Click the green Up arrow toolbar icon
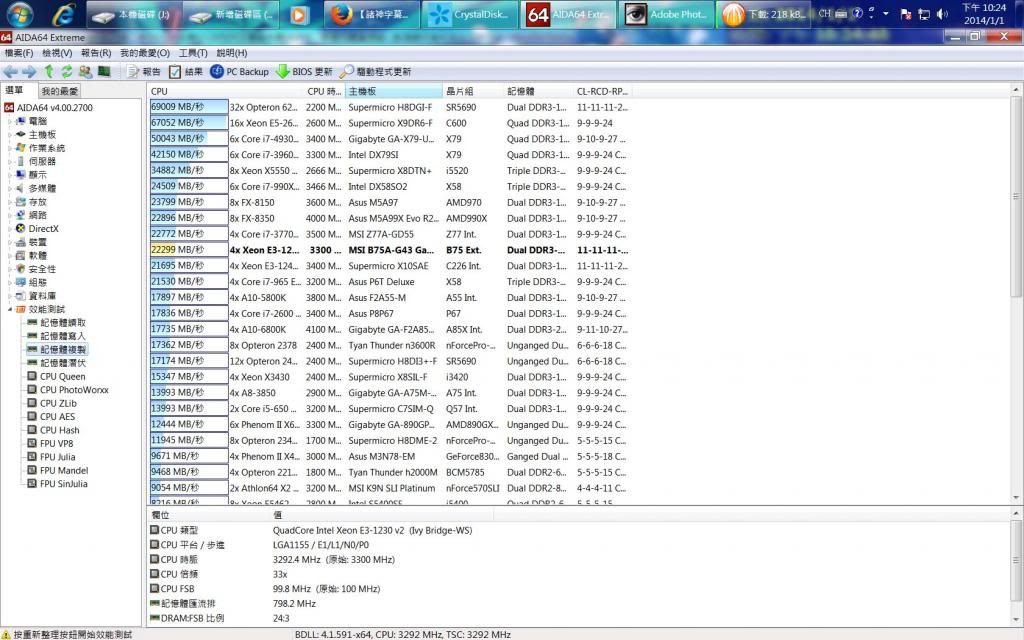1024x640 pixels. coord(49,72)
